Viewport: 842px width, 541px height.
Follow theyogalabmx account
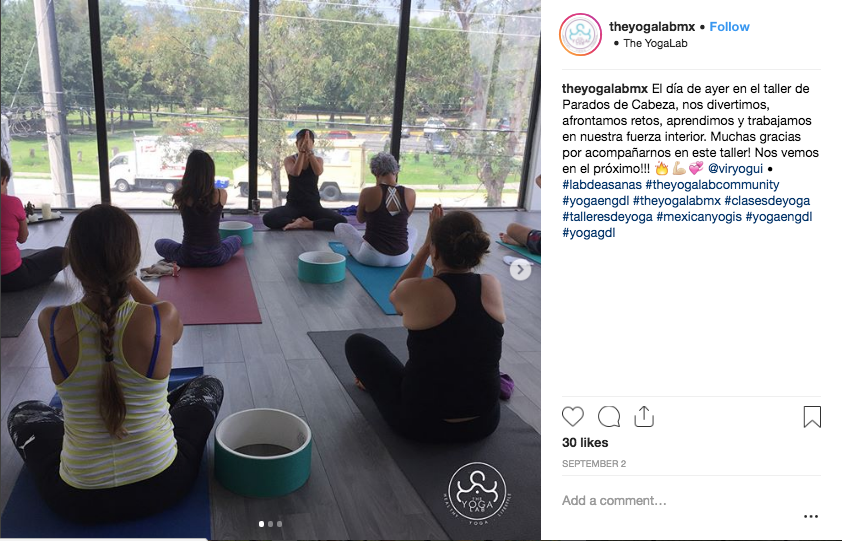pos(729,27)
